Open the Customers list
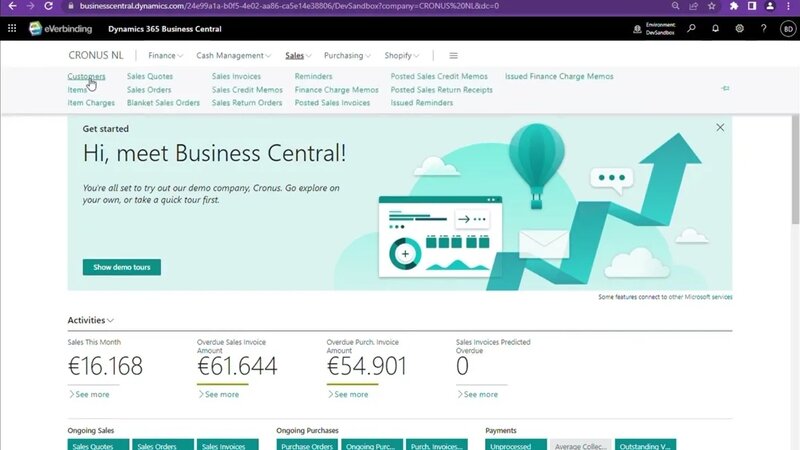The image size is (800, 450). click(86, 77)
